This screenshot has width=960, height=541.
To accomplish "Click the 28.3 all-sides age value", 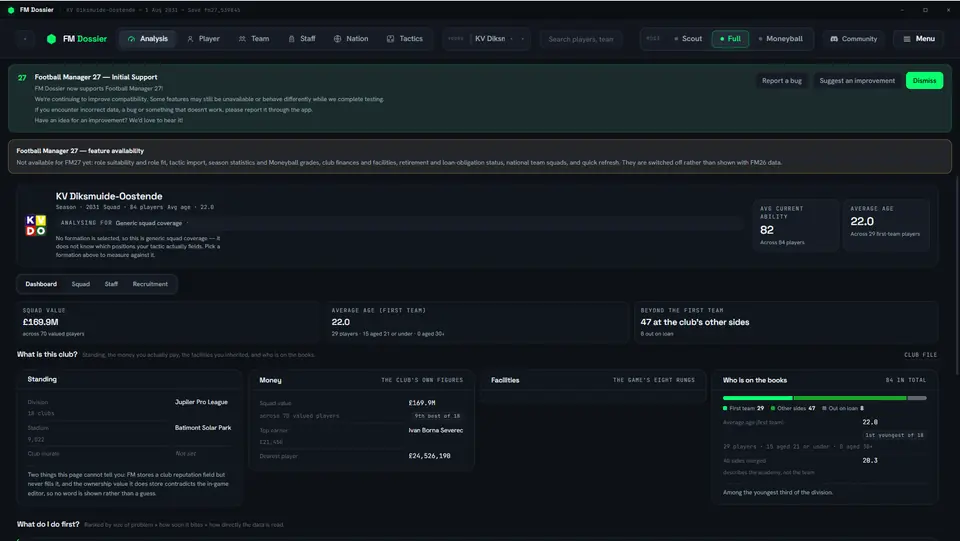I will [869, 460].
